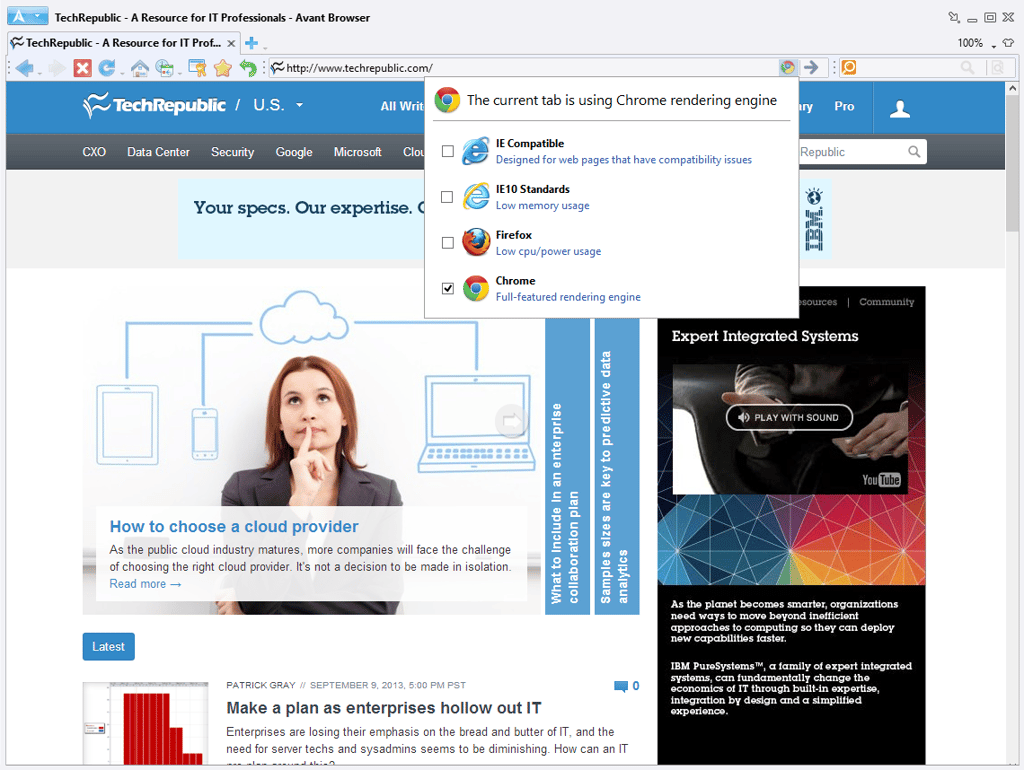Click the TechRepublic user profile icon

(x=900, y=108)
